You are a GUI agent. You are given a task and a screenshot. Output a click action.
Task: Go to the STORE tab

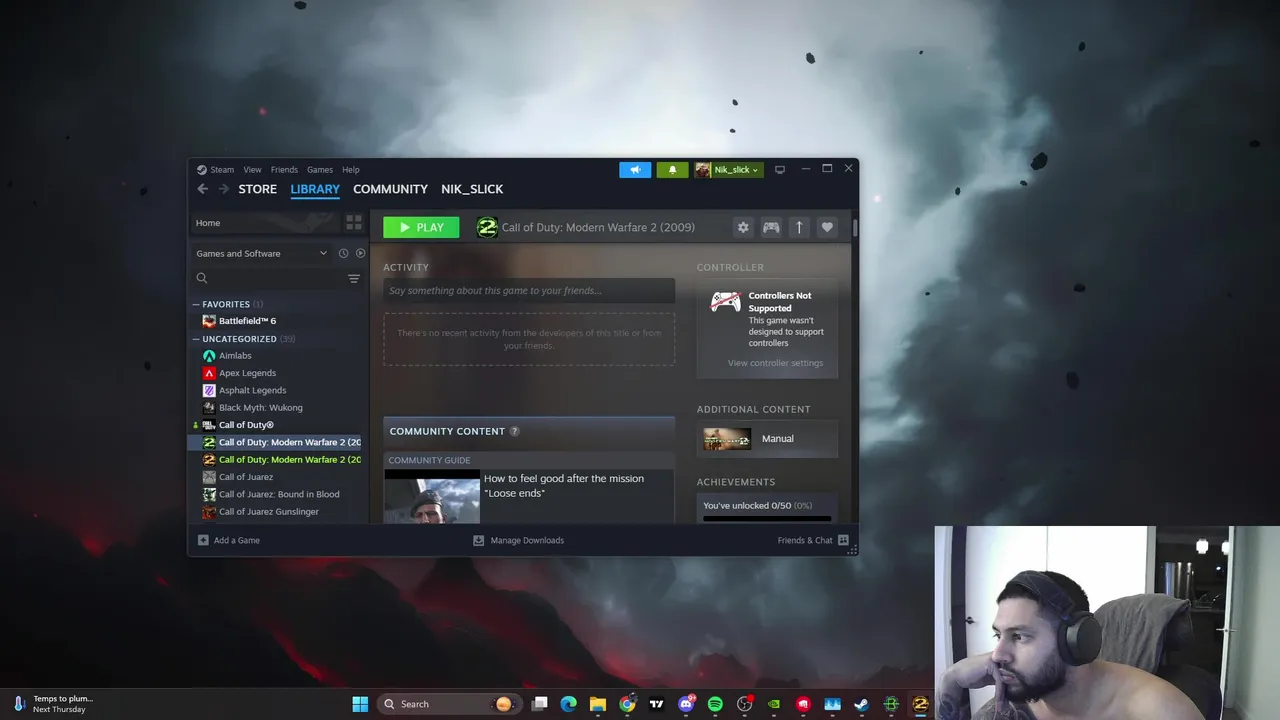(258, 189)
